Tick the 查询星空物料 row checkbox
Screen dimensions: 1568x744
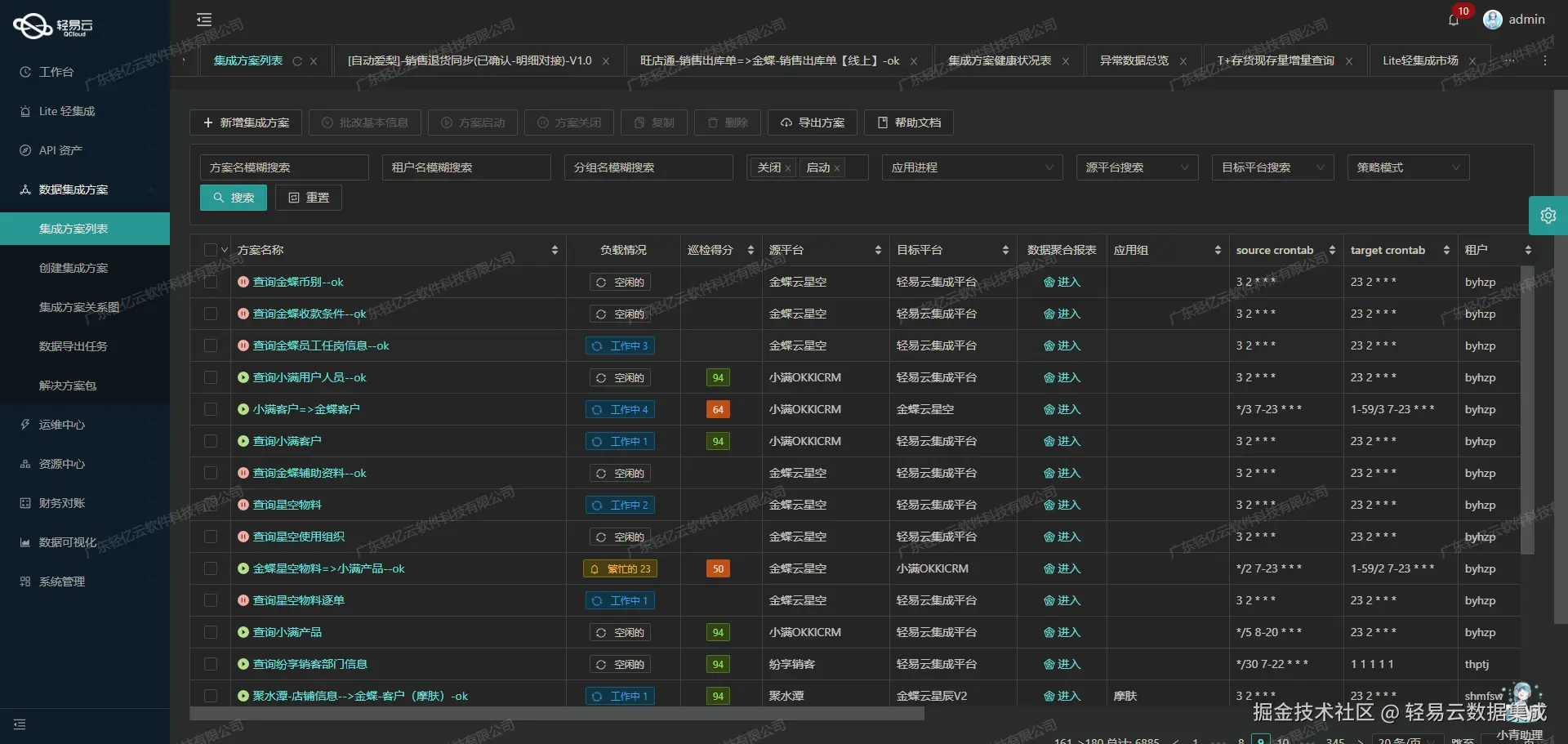211,505
